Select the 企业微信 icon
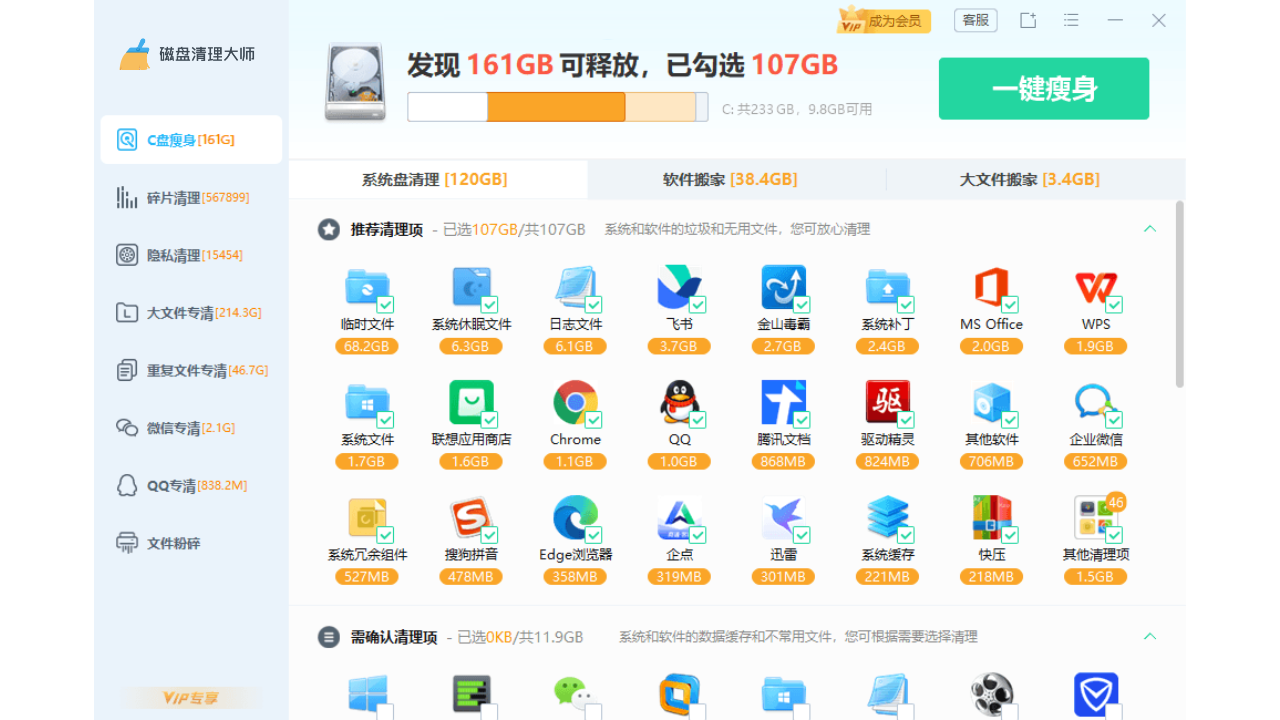The image size is (1280, 720). coord(1095,403)
